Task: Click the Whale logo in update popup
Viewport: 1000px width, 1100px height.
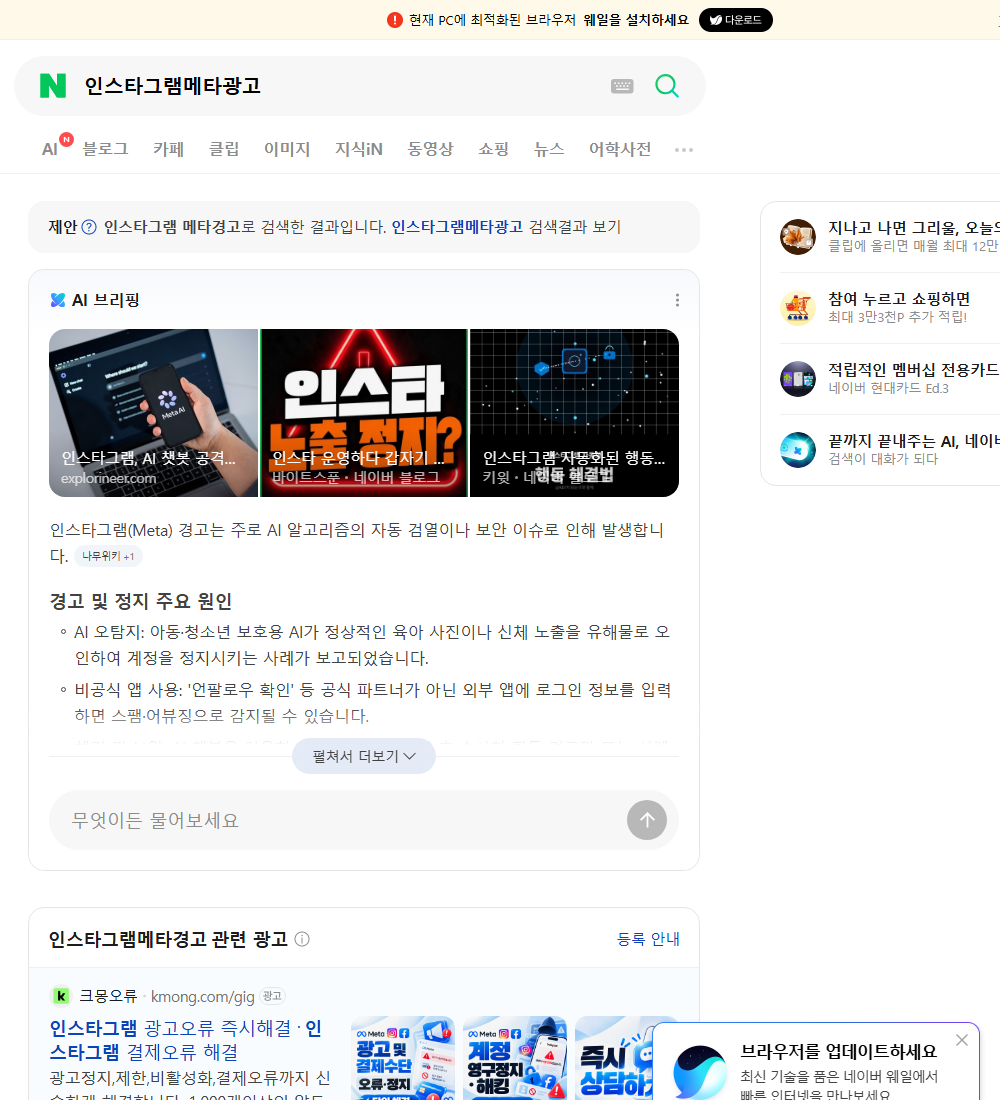Action: (x=700, y=1072)
